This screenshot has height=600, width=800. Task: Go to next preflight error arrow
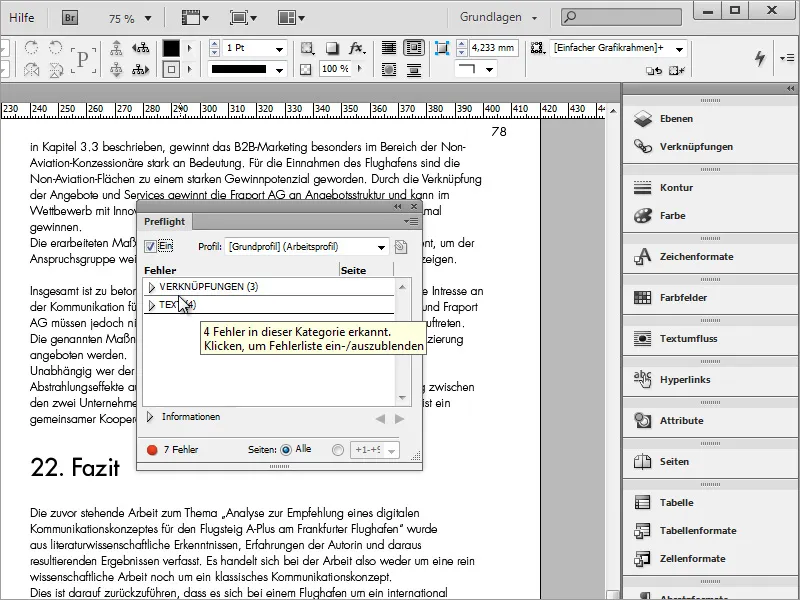399,419
